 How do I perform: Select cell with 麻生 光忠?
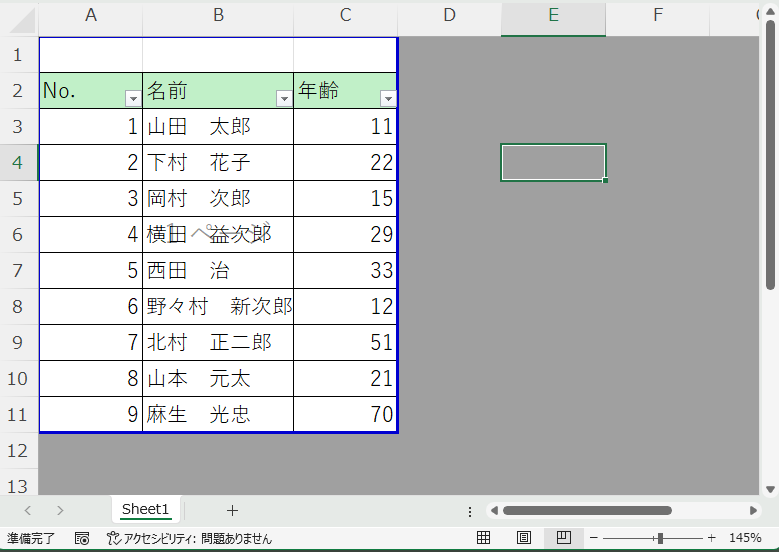point(218,414)
